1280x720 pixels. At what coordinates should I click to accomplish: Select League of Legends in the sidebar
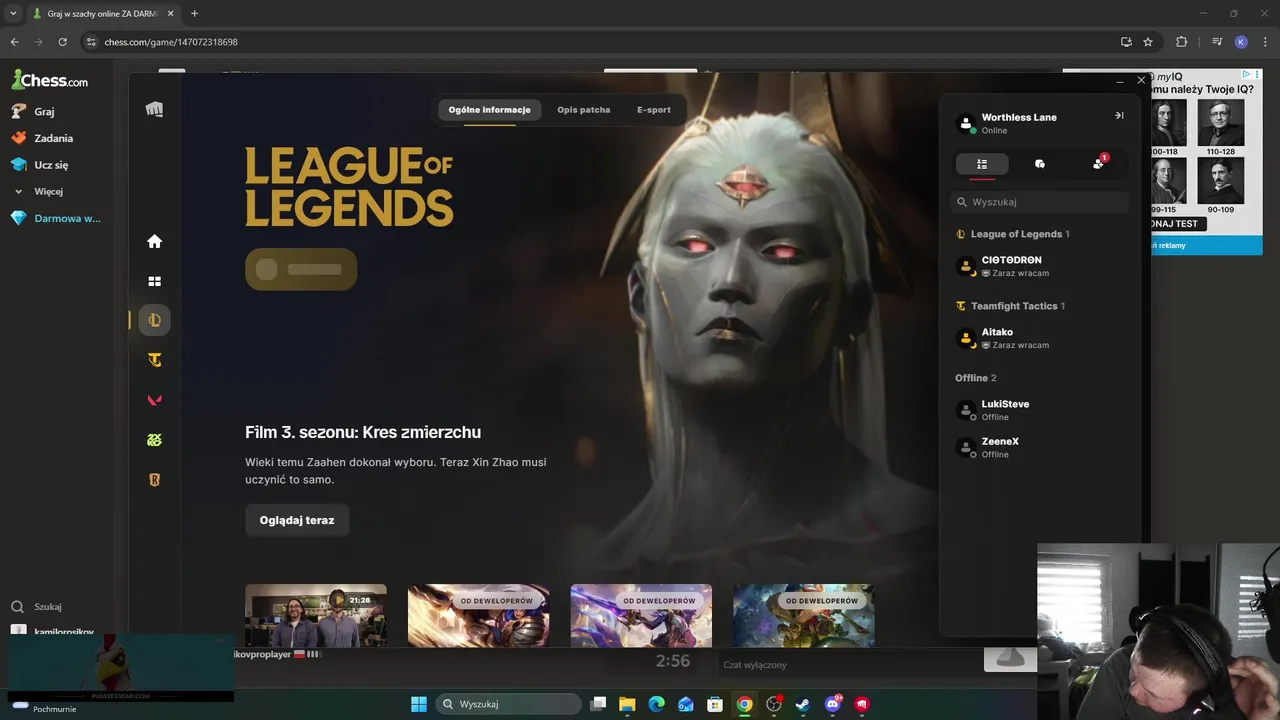click(154, 320)
